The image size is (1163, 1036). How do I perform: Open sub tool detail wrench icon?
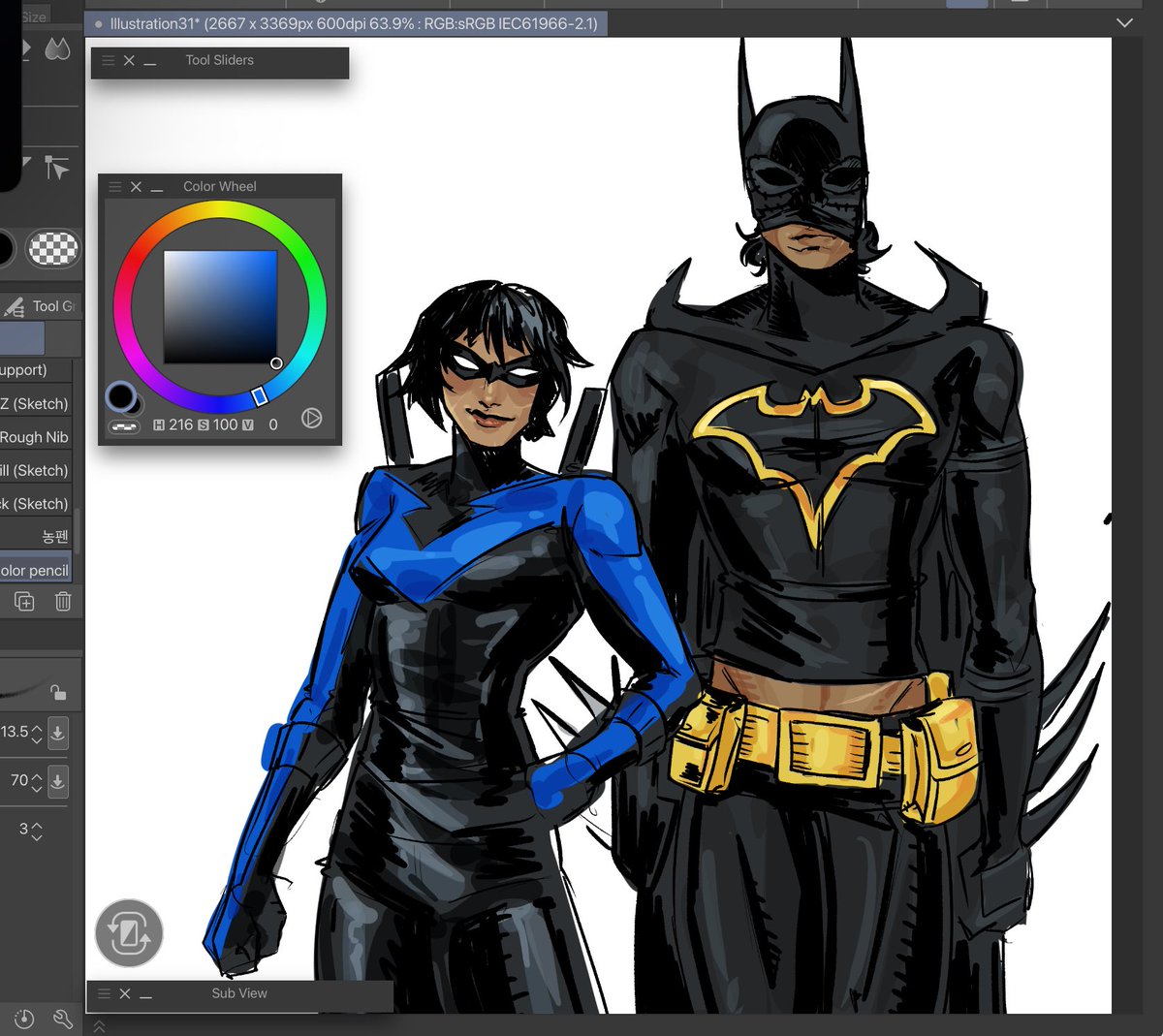click(63, 1019)
